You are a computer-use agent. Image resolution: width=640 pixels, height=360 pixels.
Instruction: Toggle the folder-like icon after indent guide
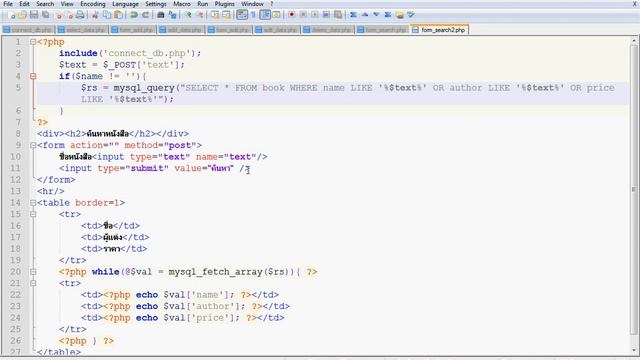tap(276, 15)
